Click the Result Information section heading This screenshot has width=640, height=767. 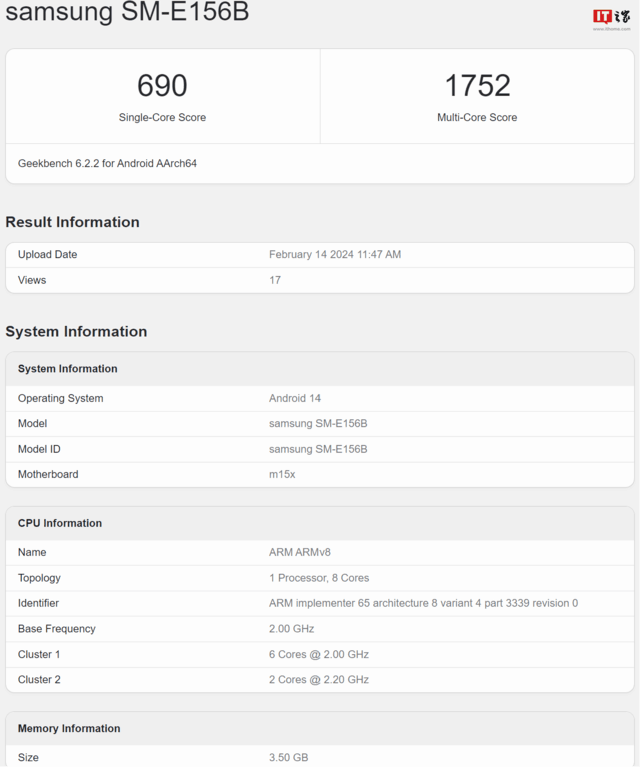(72, 222)
